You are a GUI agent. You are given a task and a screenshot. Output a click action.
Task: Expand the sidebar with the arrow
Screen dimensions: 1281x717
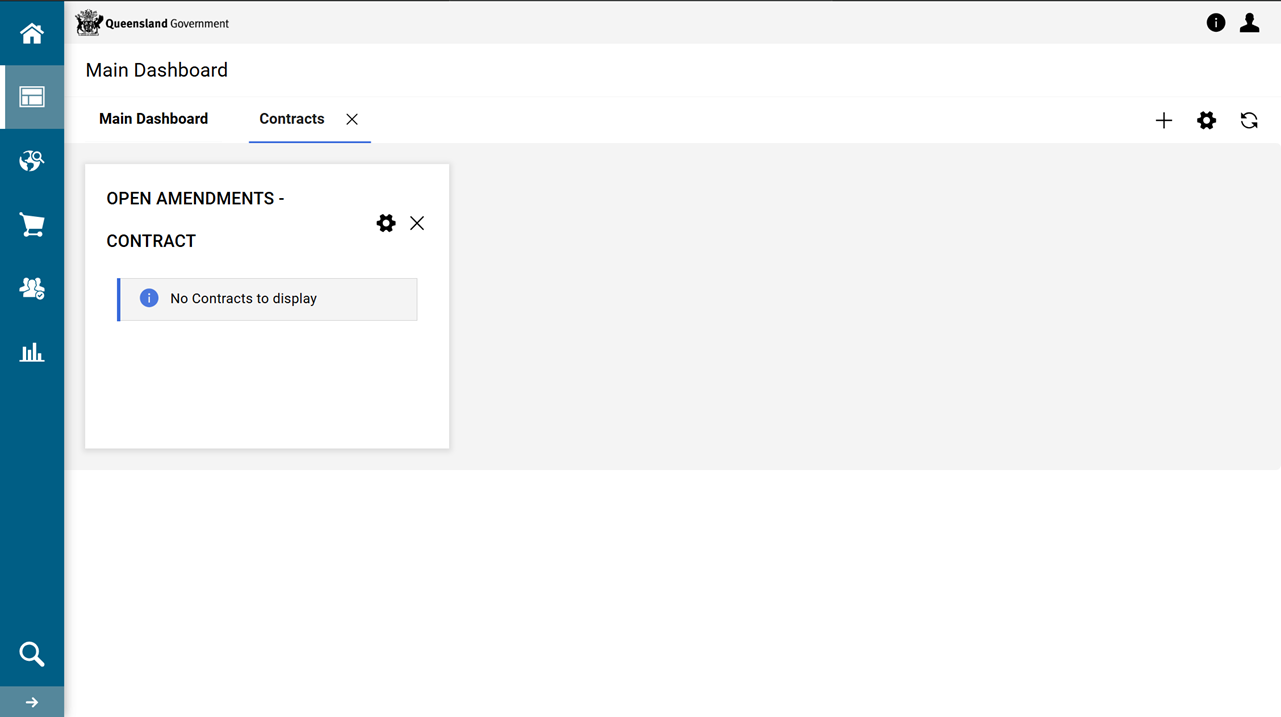click(32, 702)
